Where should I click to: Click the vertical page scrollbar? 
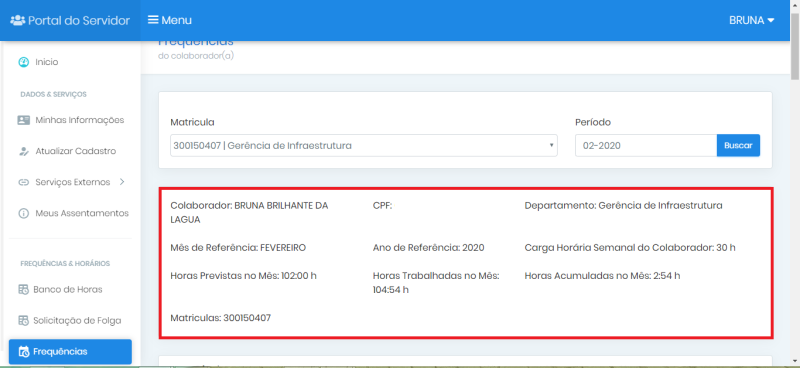pyautogui.click(x=795, y=184)
